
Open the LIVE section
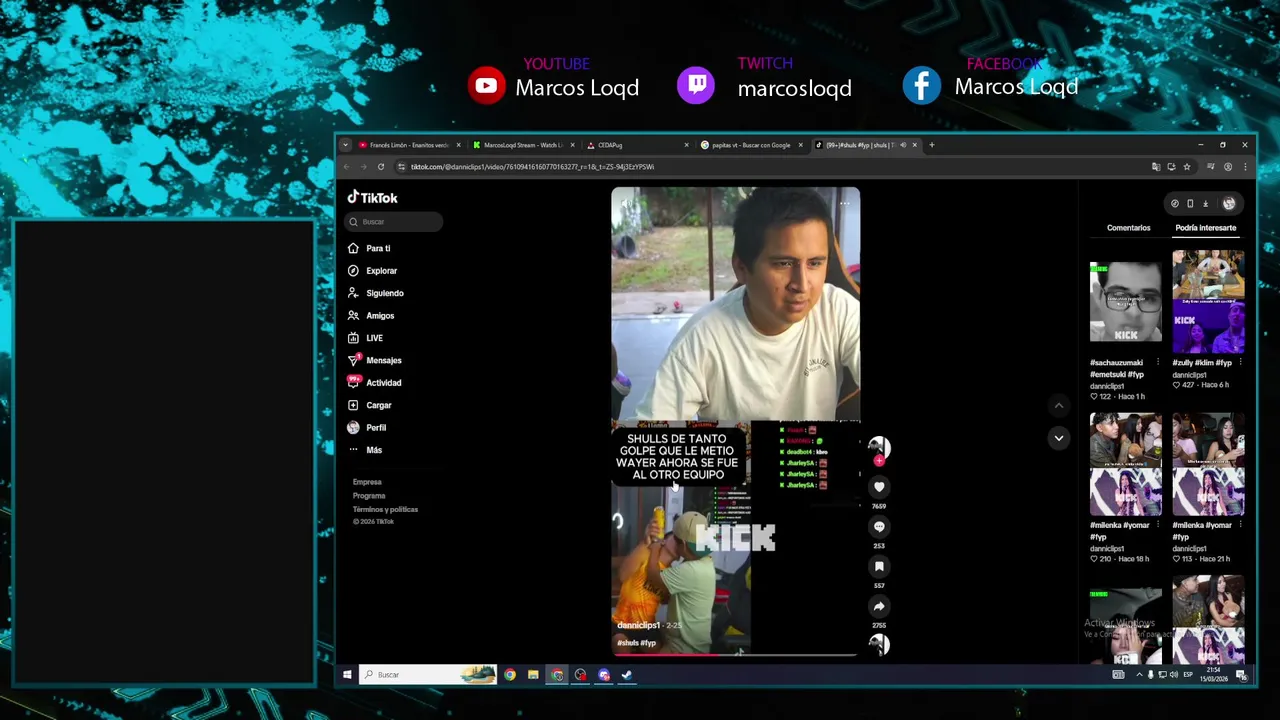click(365, 338)
